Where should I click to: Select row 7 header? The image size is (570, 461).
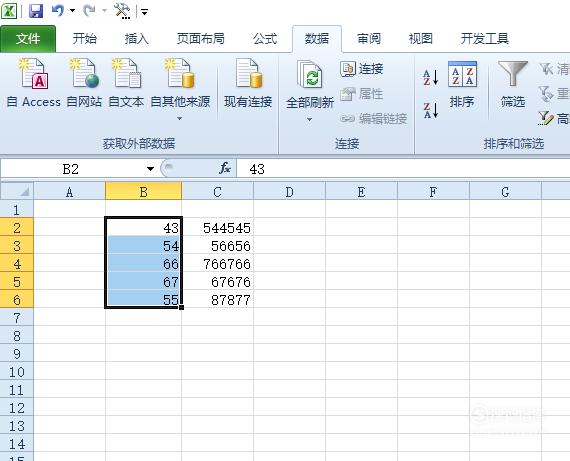17,318
